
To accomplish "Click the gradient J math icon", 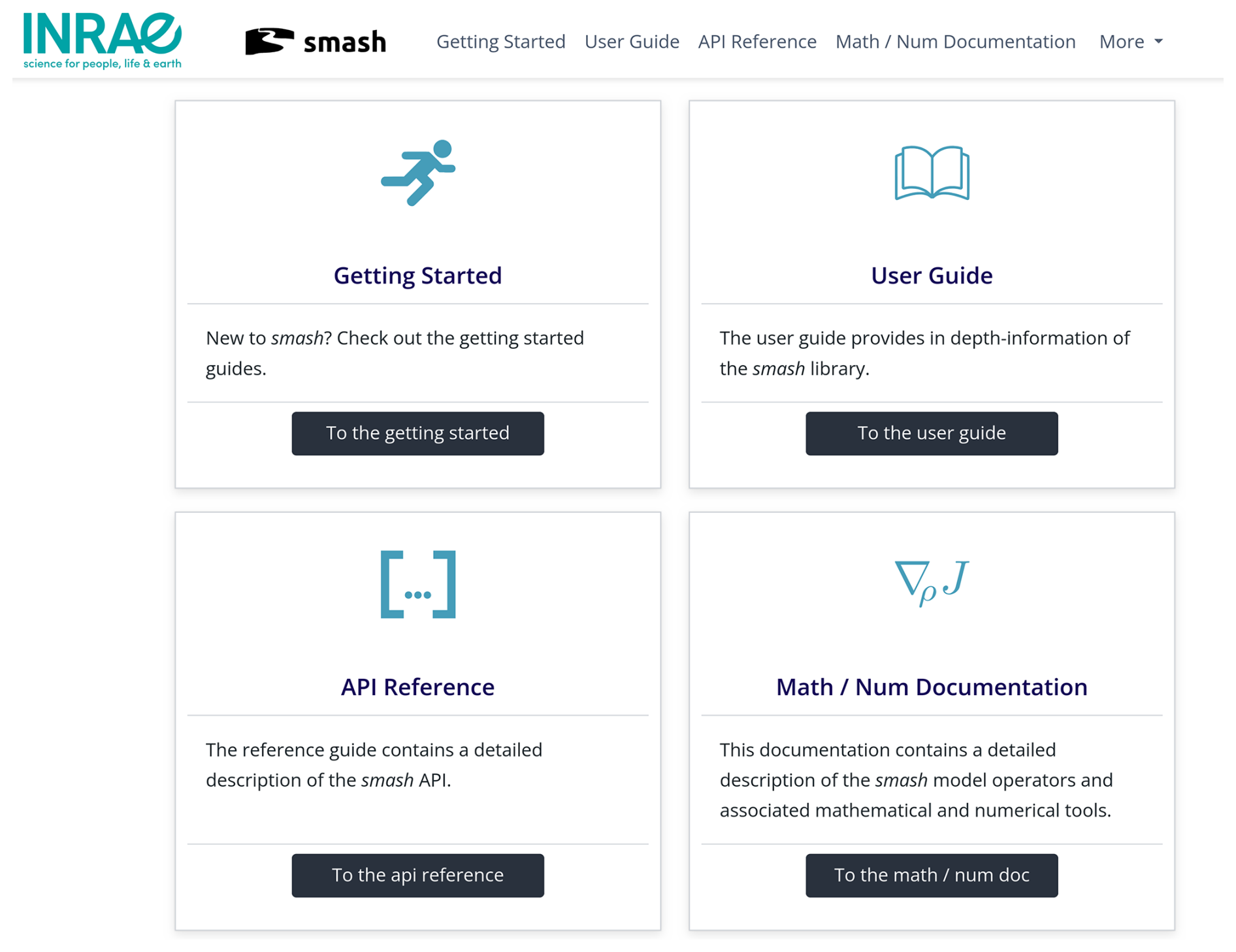I will (x=932, y=581).
